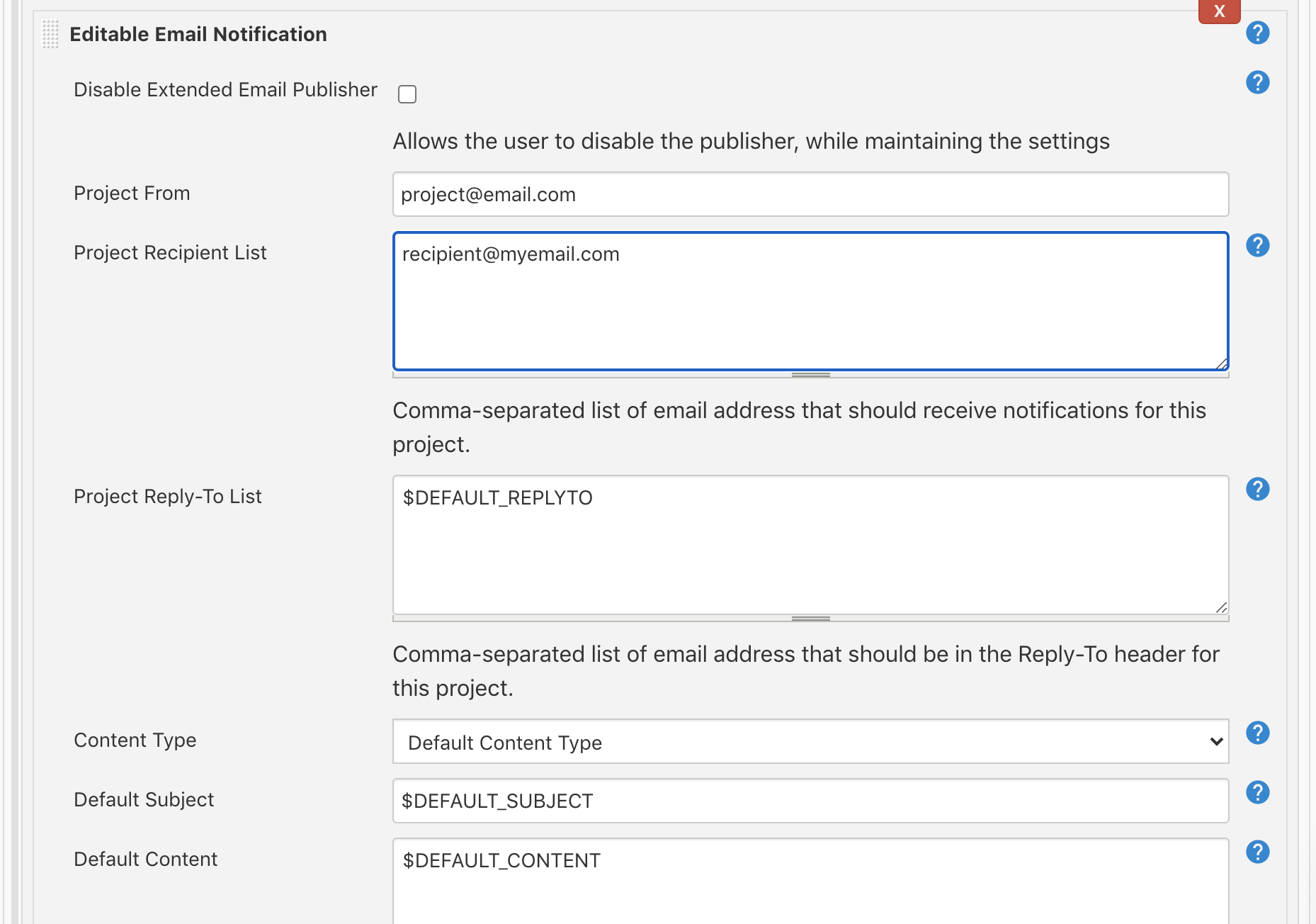Click the Editable Email Notification heading
The width and height of the screenshot is (1316, 924).
coord(198,34)
